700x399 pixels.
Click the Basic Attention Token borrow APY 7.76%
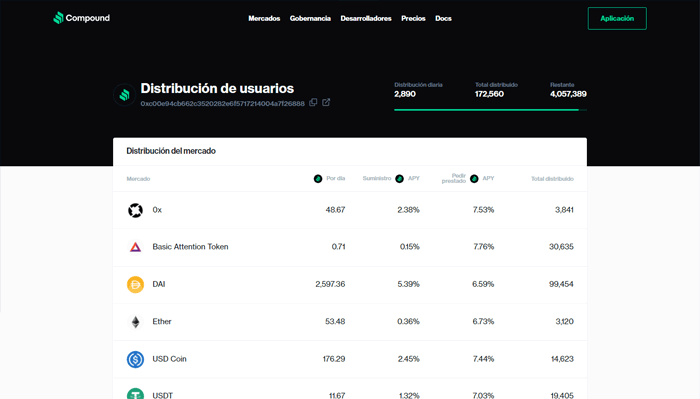[483, 247]
